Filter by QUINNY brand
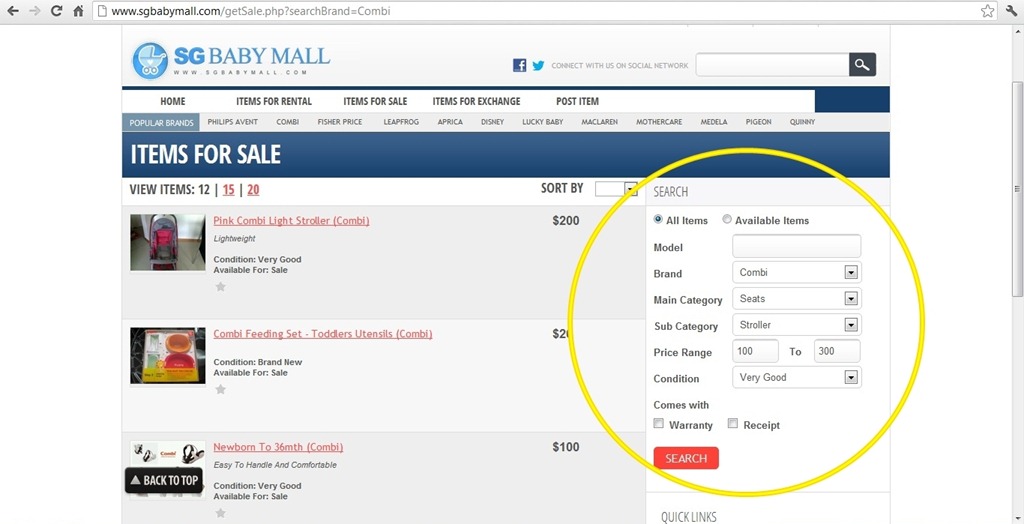This screenshot has width=1024, height=524. [802, 122]
